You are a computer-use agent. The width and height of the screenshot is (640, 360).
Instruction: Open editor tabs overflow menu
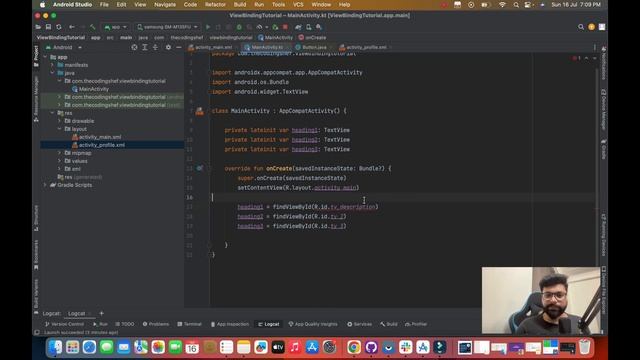(595, 47)
